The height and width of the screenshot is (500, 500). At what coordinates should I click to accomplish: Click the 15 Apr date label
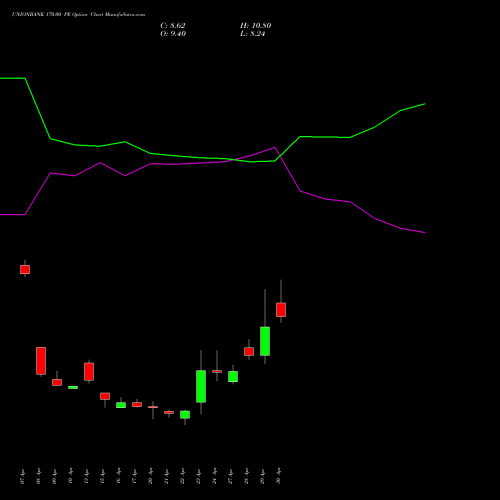coord(102,476)
